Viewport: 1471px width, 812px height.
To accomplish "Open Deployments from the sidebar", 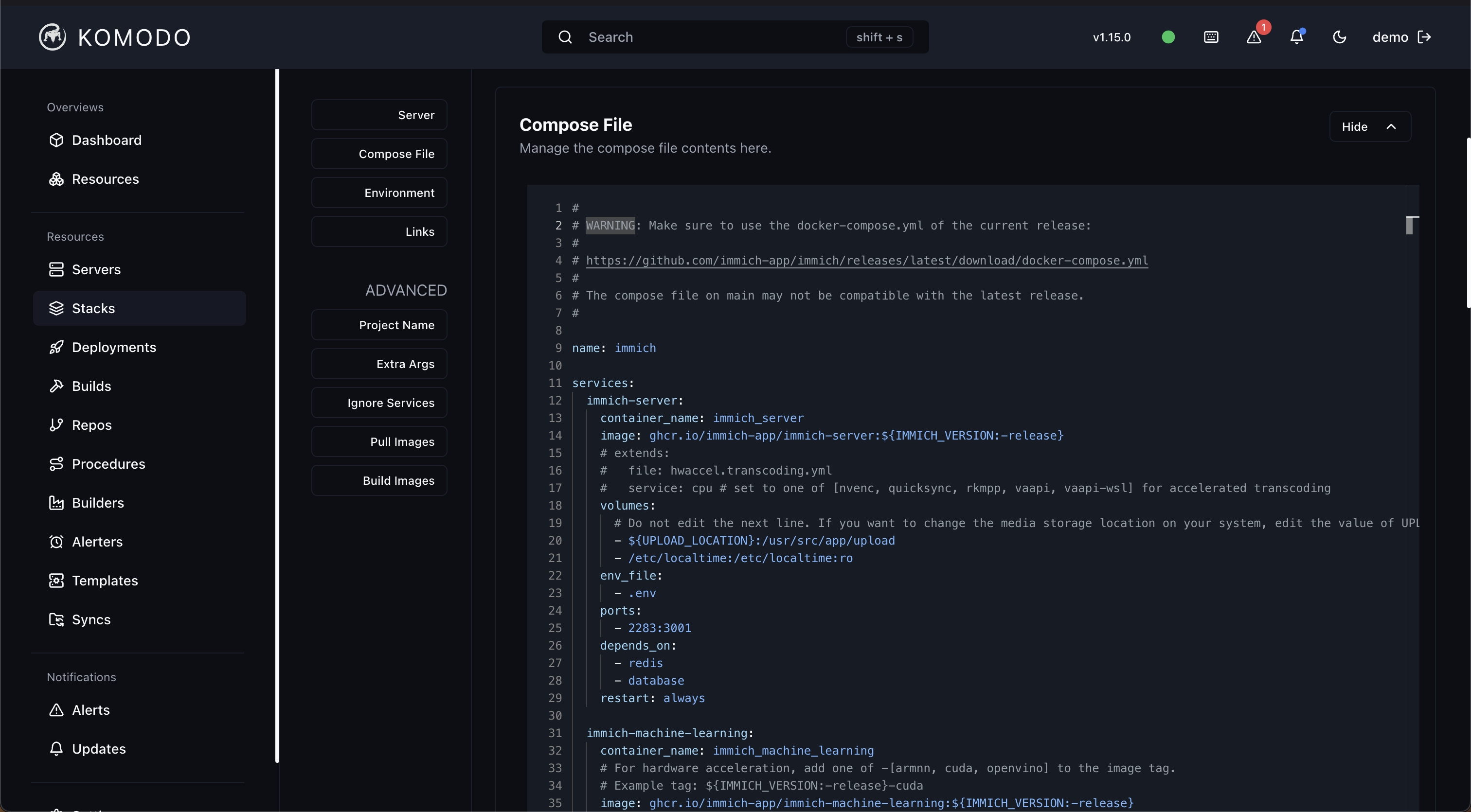I will [x=114, y=347].
